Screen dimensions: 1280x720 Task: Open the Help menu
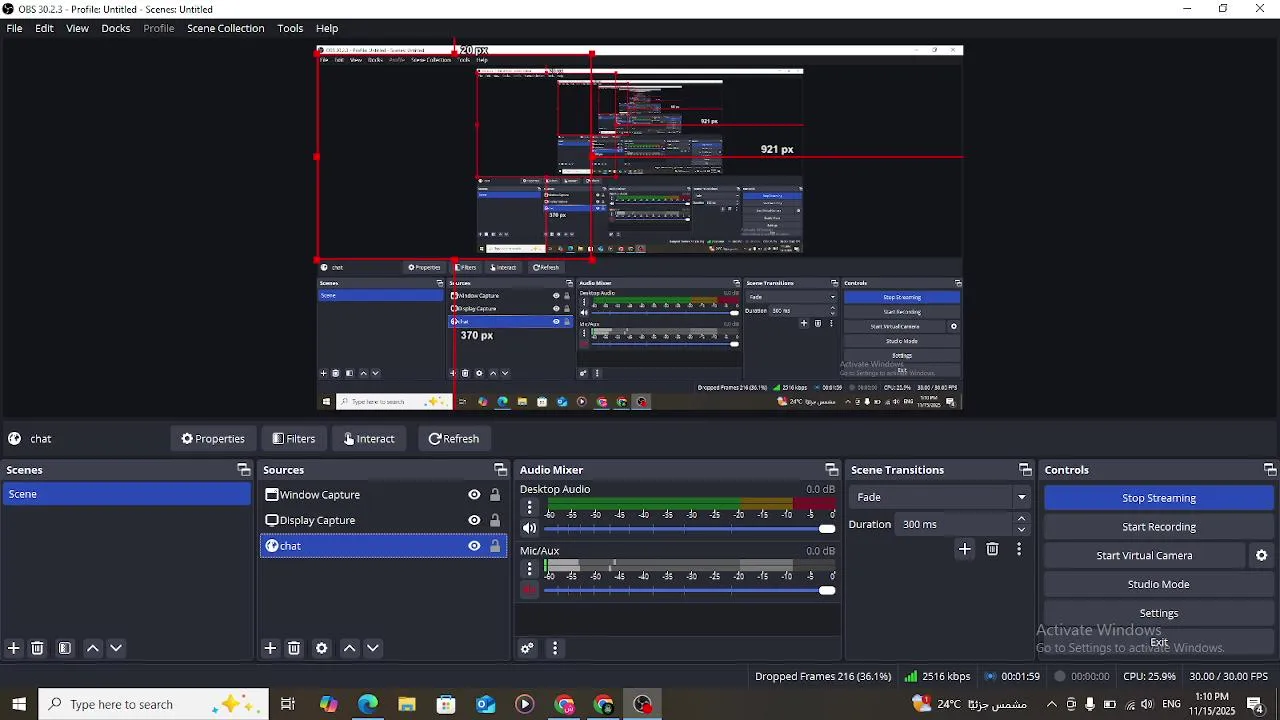pos(327,28)
